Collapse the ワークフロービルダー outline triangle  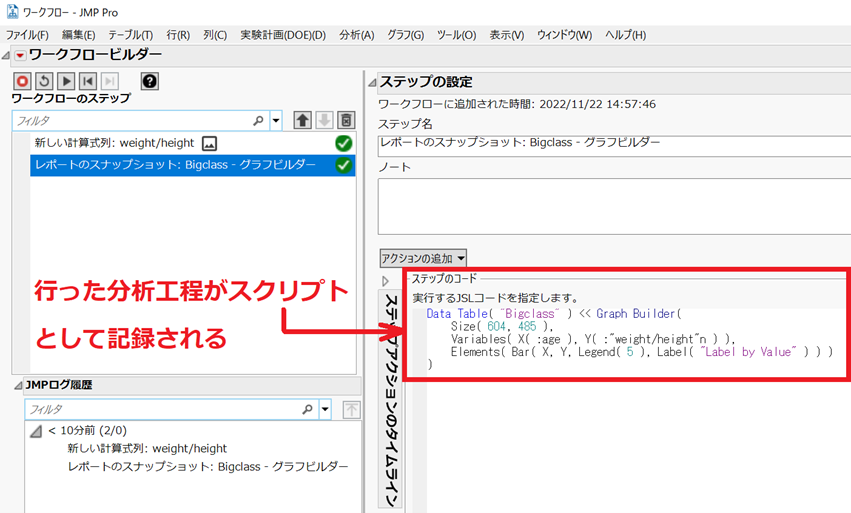point(6,55)
